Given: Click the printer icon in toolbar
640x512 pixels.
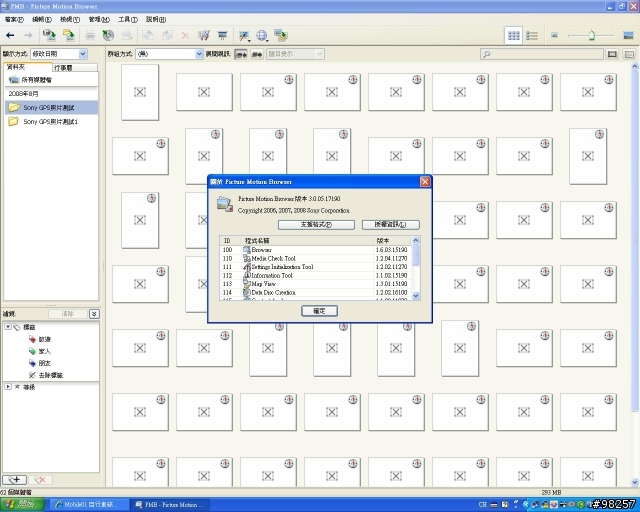Looking at the screenshot, I should (x=90, y=36).
